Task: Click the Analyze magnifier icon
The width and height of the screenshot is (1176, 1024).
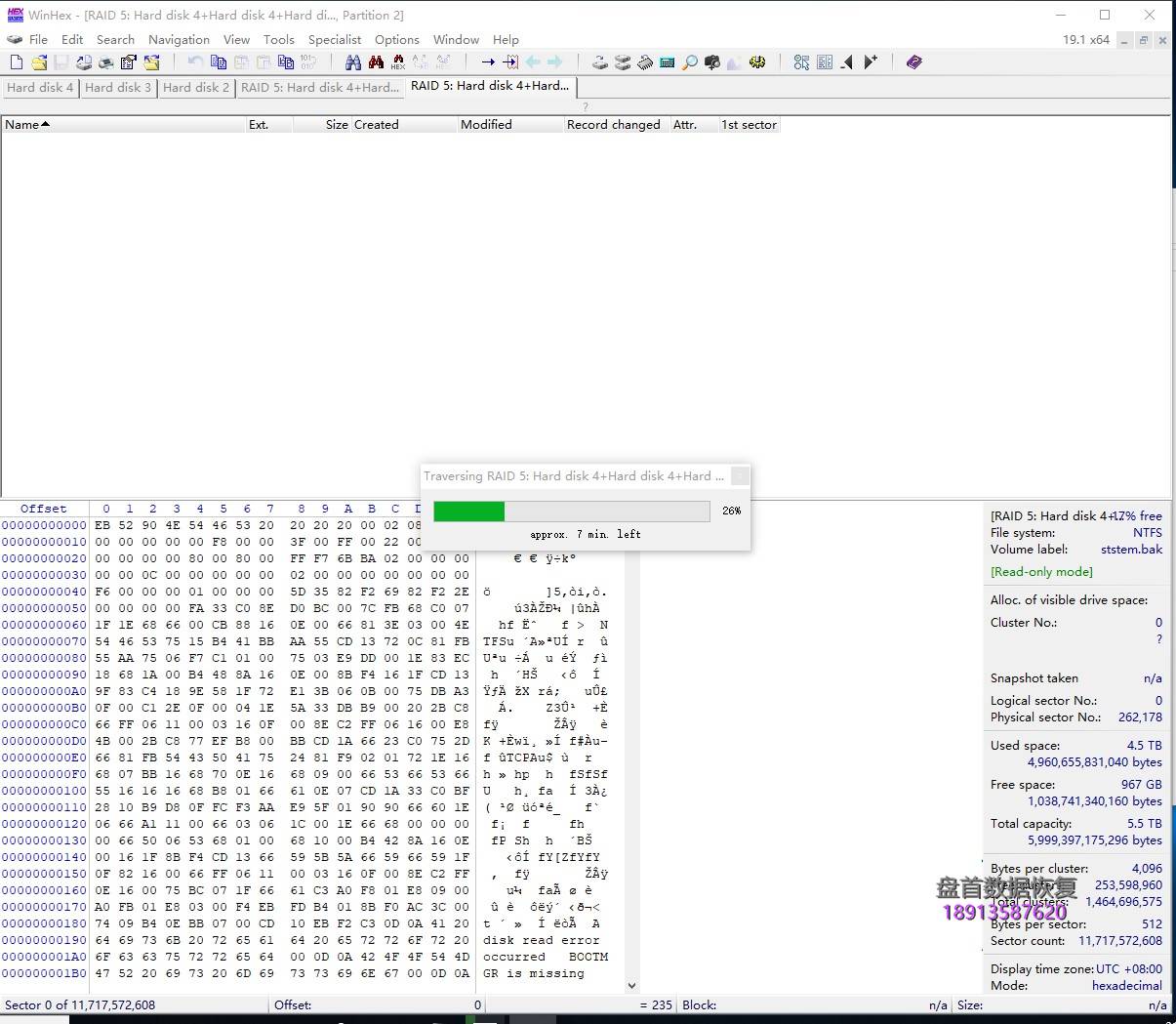Action: click(x=690, y=62)
